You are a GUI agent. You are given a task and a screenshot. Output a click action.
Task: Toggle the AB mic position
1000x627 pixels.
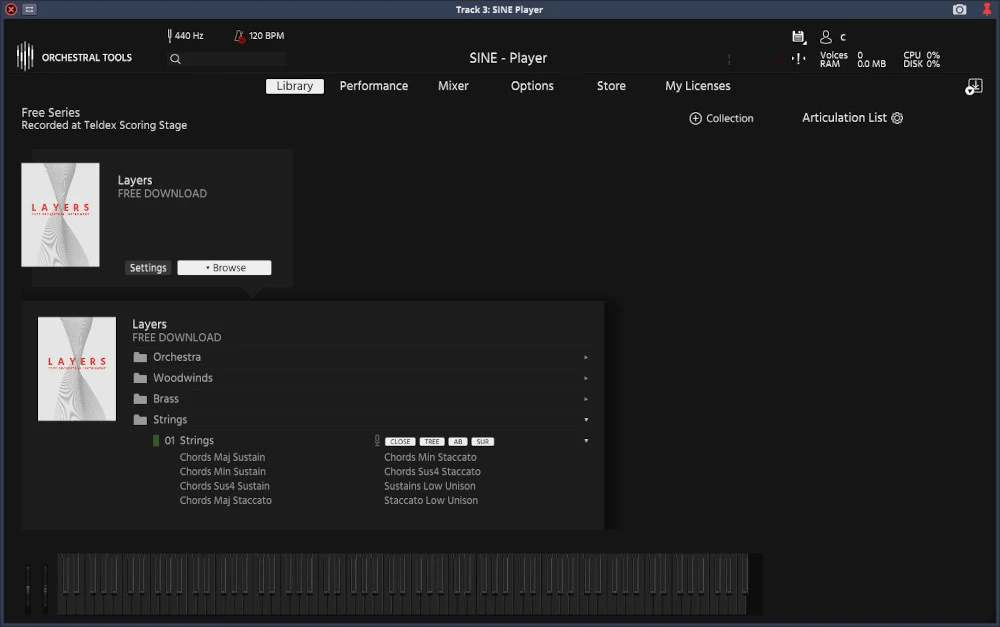click(x=458, y=441)
